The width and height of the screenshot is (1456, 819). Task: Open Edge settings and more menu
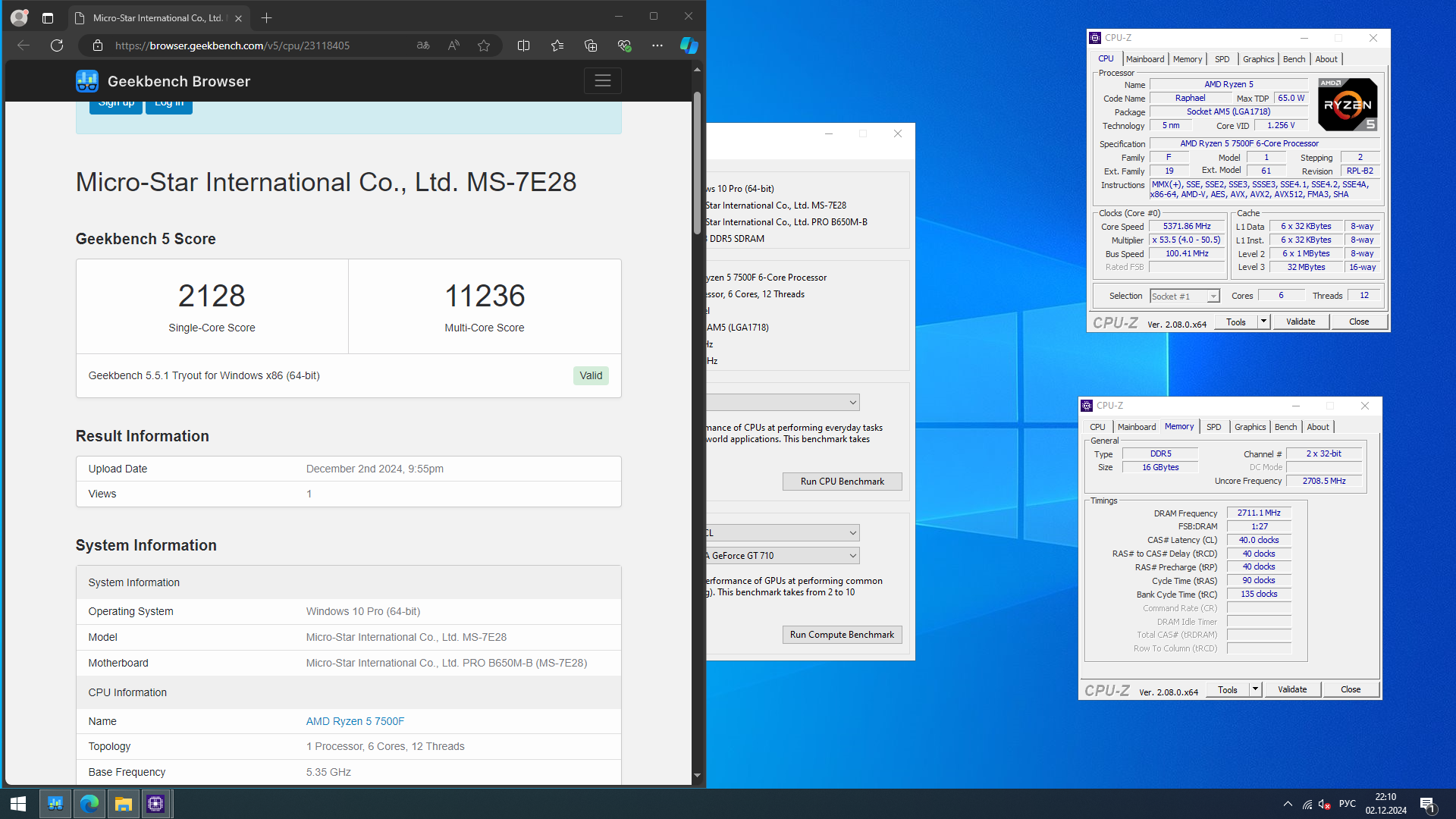pos(657,45)
